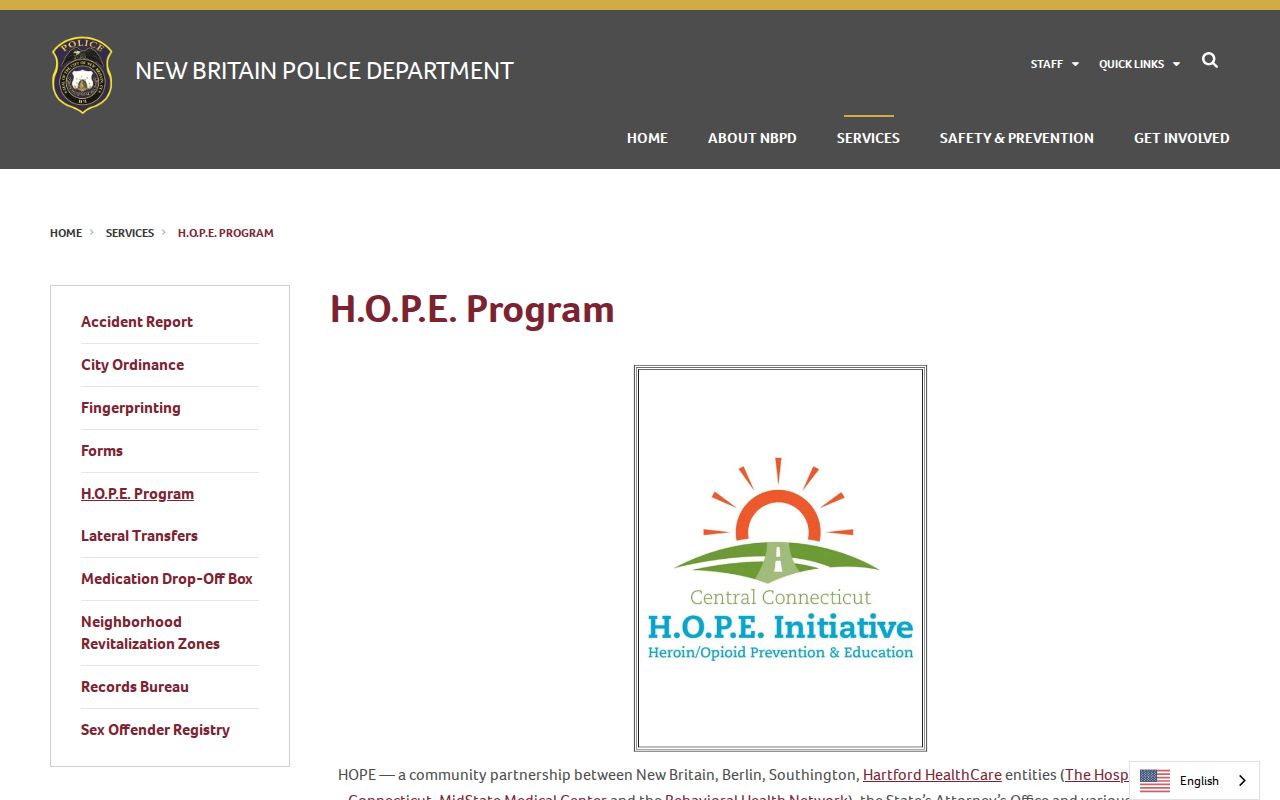Open Fingerprinting sidebar link
The image size is (1280, 800).
[131, 408]
